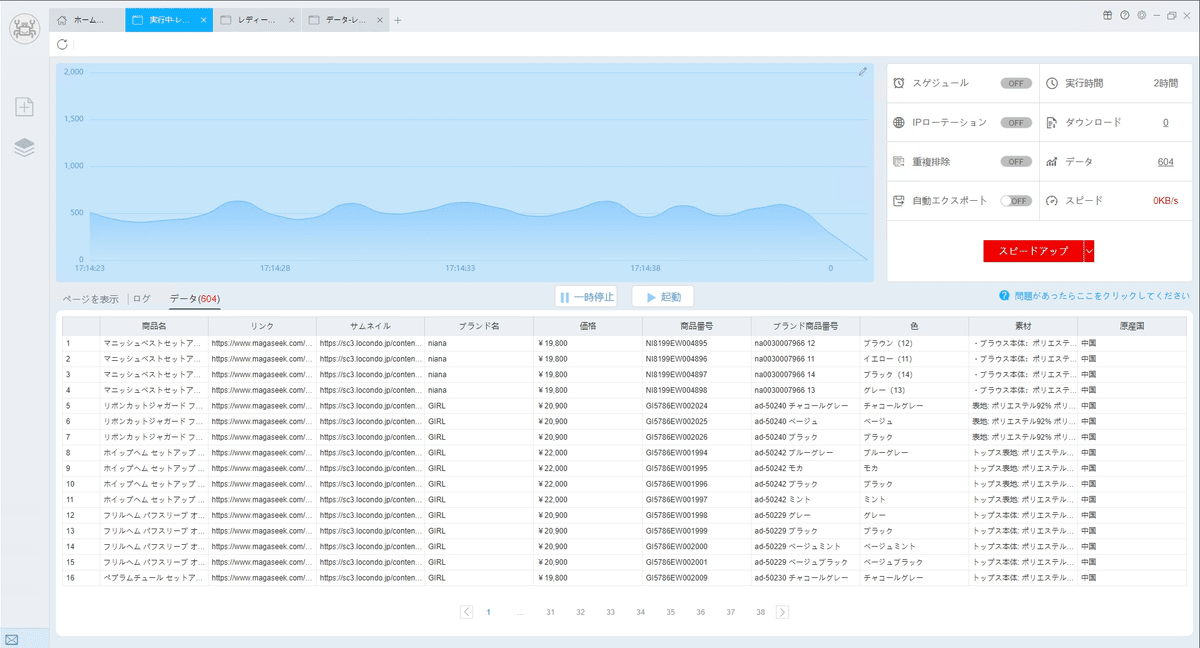Click the 0KB/s speed value
The image size is (1200, 648).
tap(1165, 200)
